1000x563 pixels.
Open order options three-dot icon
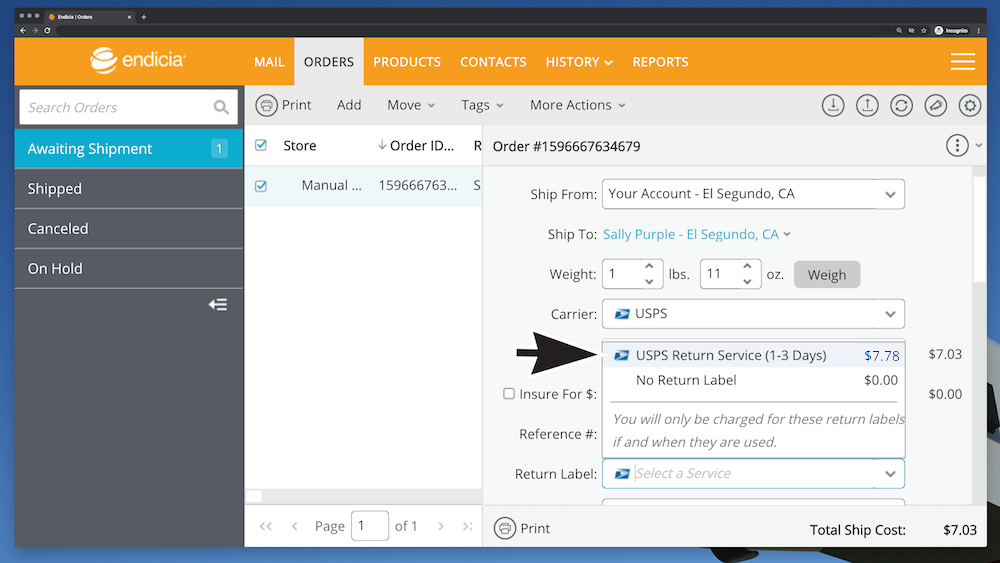pos(957,145)
